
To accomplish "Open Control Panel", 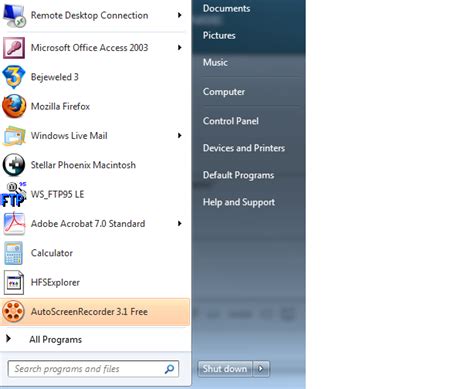I will point(231,121).
